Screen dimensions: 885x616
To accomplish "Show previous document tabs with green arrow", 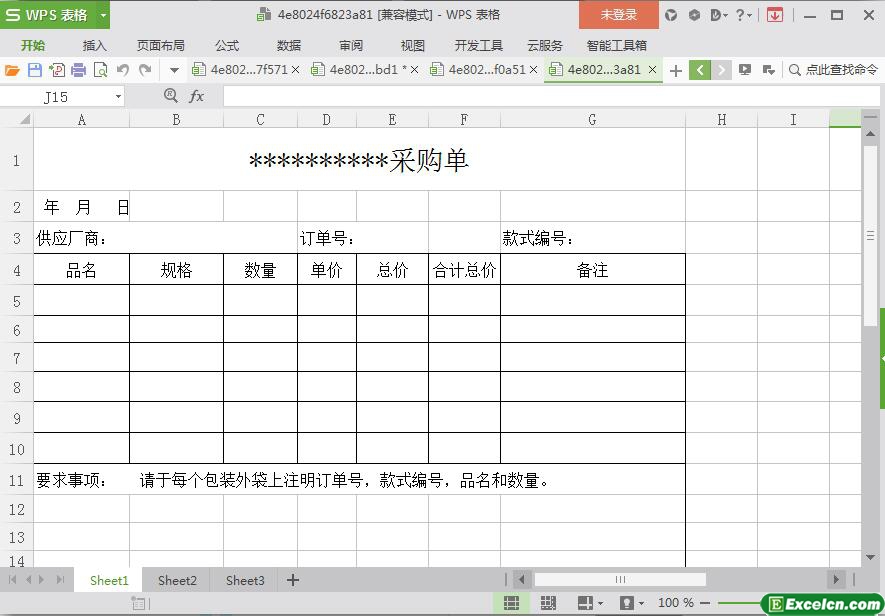I will point(700,70).
